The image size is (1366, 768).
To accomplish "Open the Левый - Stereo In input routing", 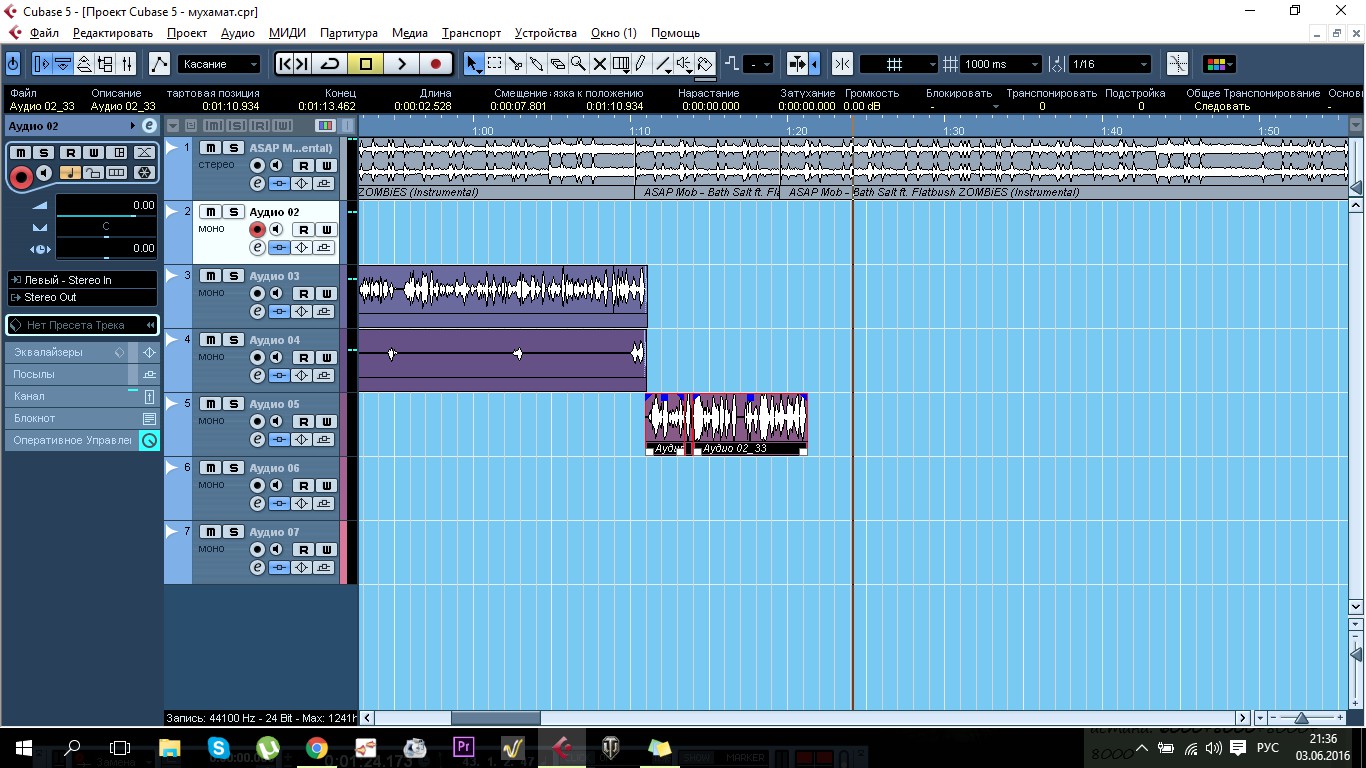I will coord(82,280).
